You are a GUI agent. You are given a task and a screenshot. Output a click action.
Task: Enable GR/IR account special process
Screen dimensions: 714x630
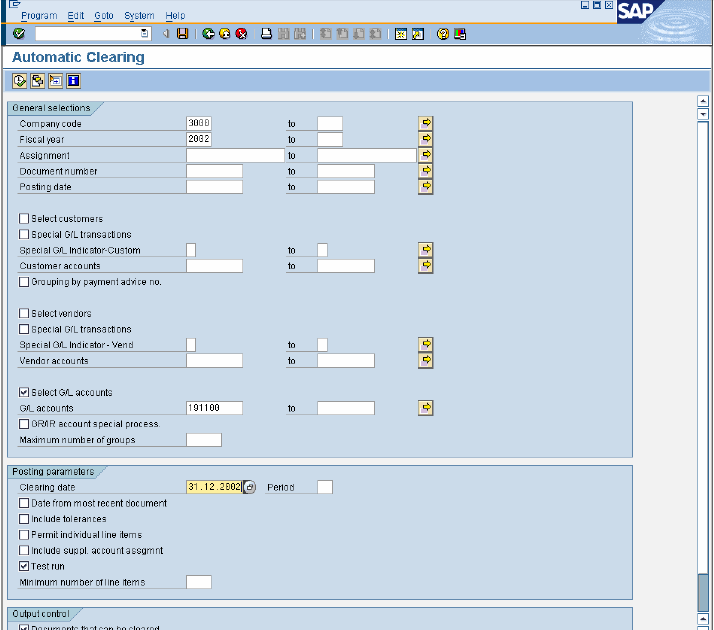pyautogui.click(x=24, y=424)
